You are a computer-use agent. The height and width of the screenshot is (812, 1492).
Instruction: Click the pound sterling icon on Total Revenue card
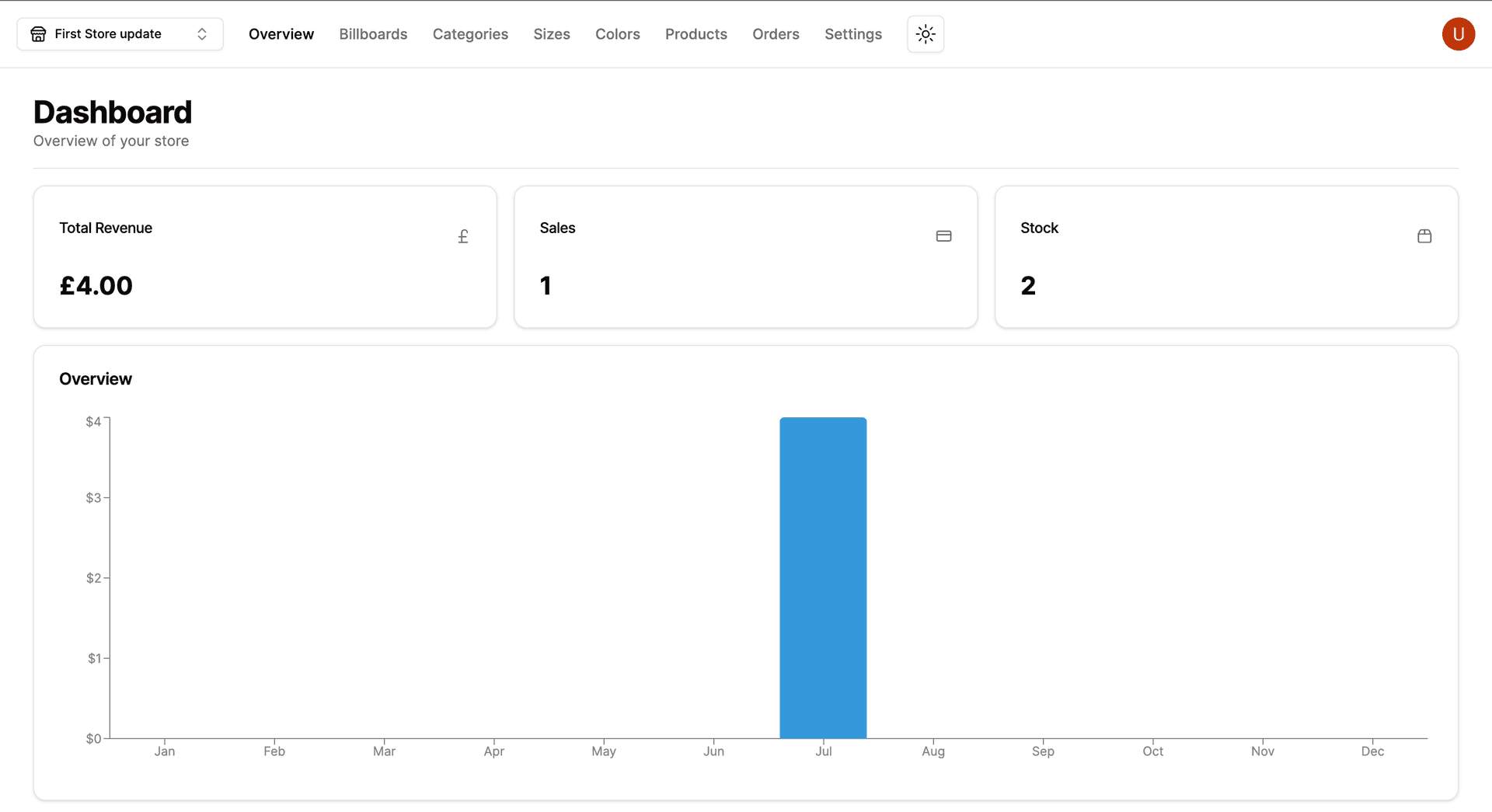(463, 235)
